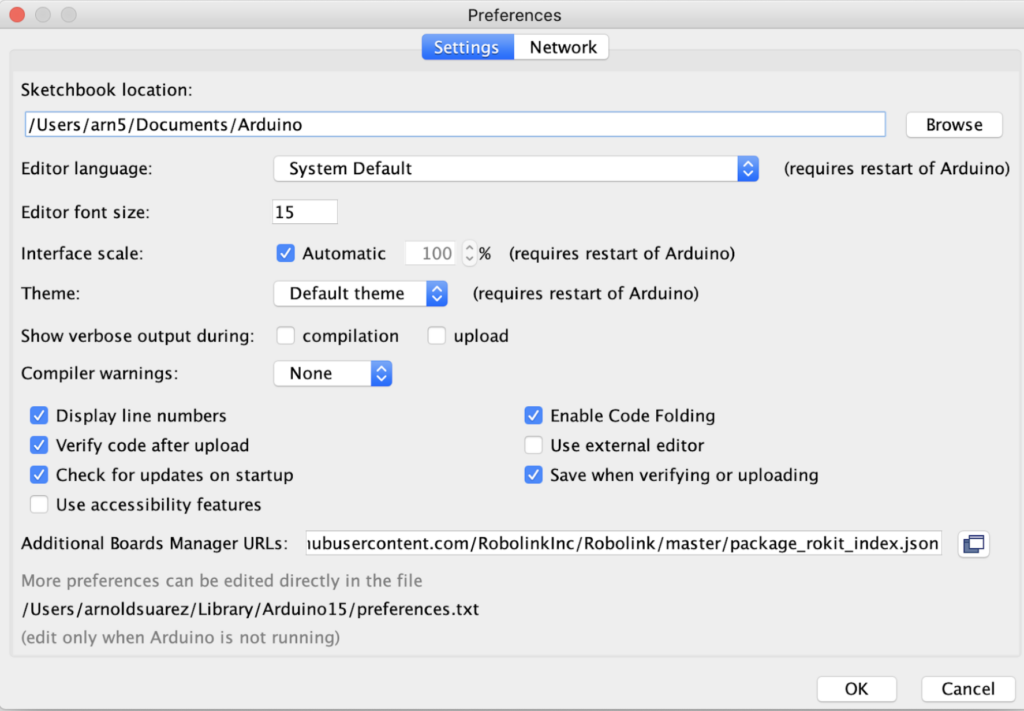Click the red close window button
The width and height of the screenshot is (1024, 711).
coord(18,15)
